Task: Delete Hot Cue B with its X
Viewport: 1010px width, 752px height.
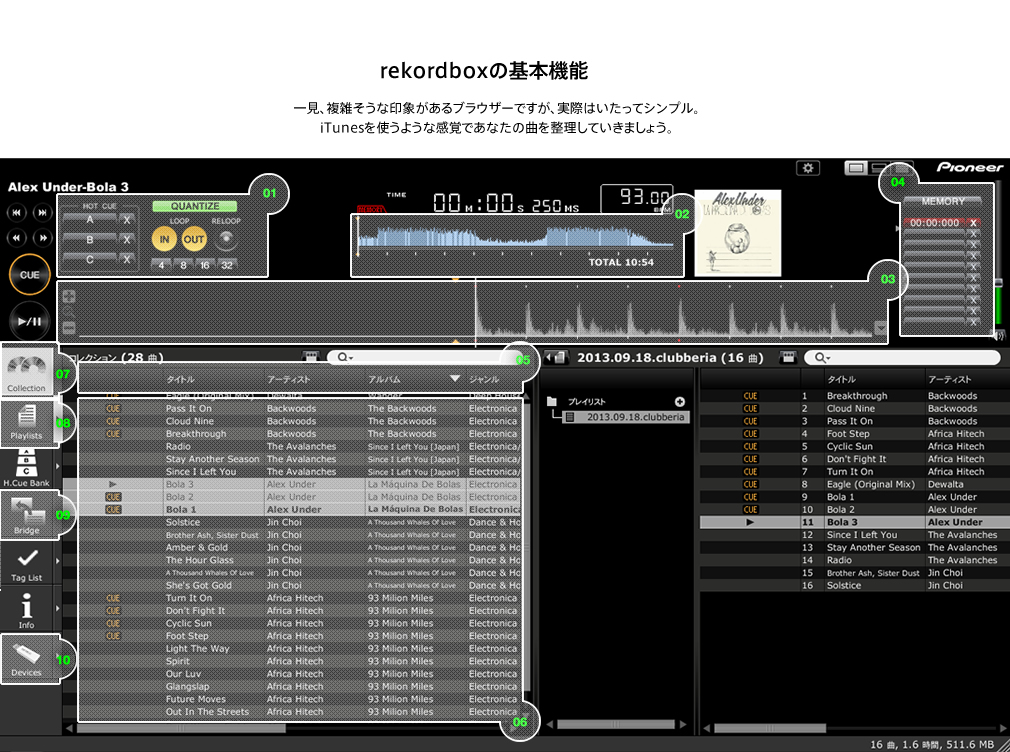Action: [x=127, y=240]
